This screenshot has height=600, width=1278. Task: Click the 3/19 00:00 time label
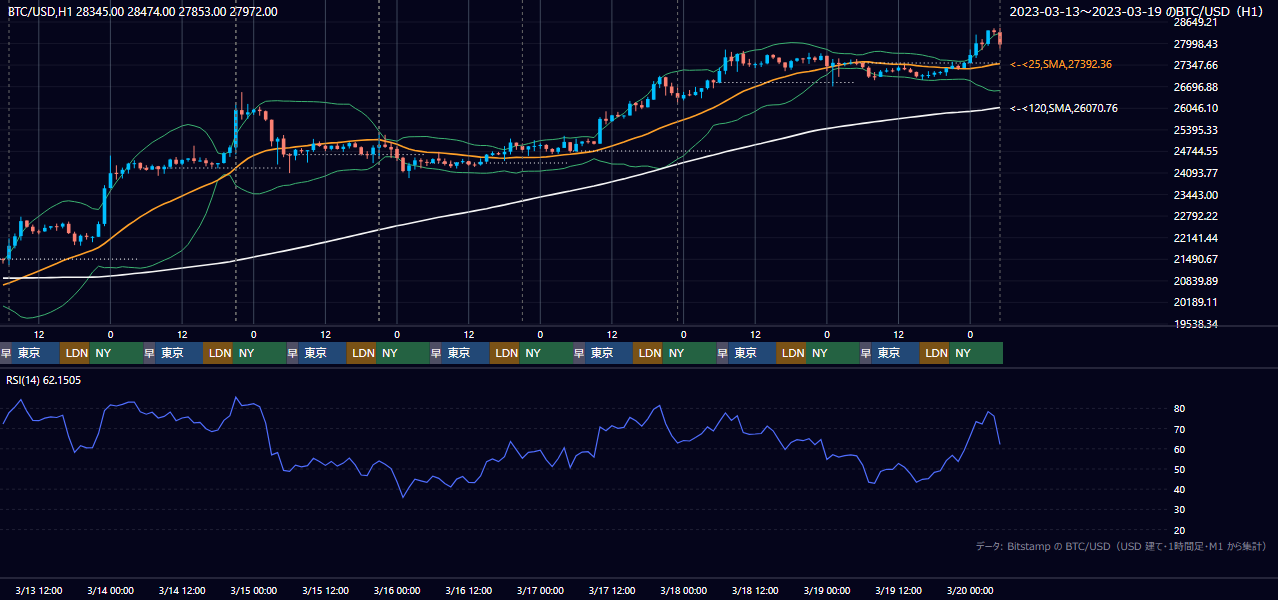827,591
